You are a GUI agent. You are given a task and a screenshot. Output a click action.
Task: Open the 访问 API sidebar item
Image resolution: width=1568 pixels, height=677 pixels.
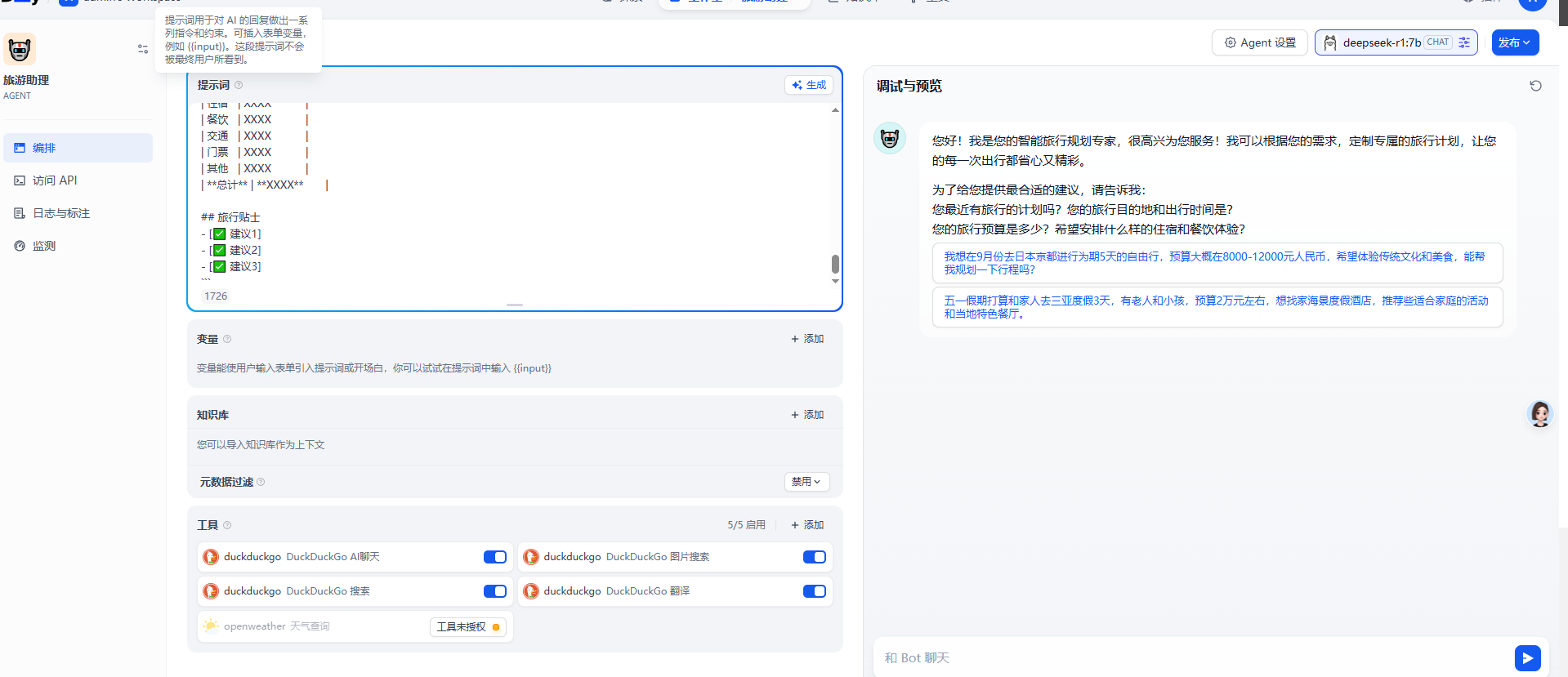point(78,180)
